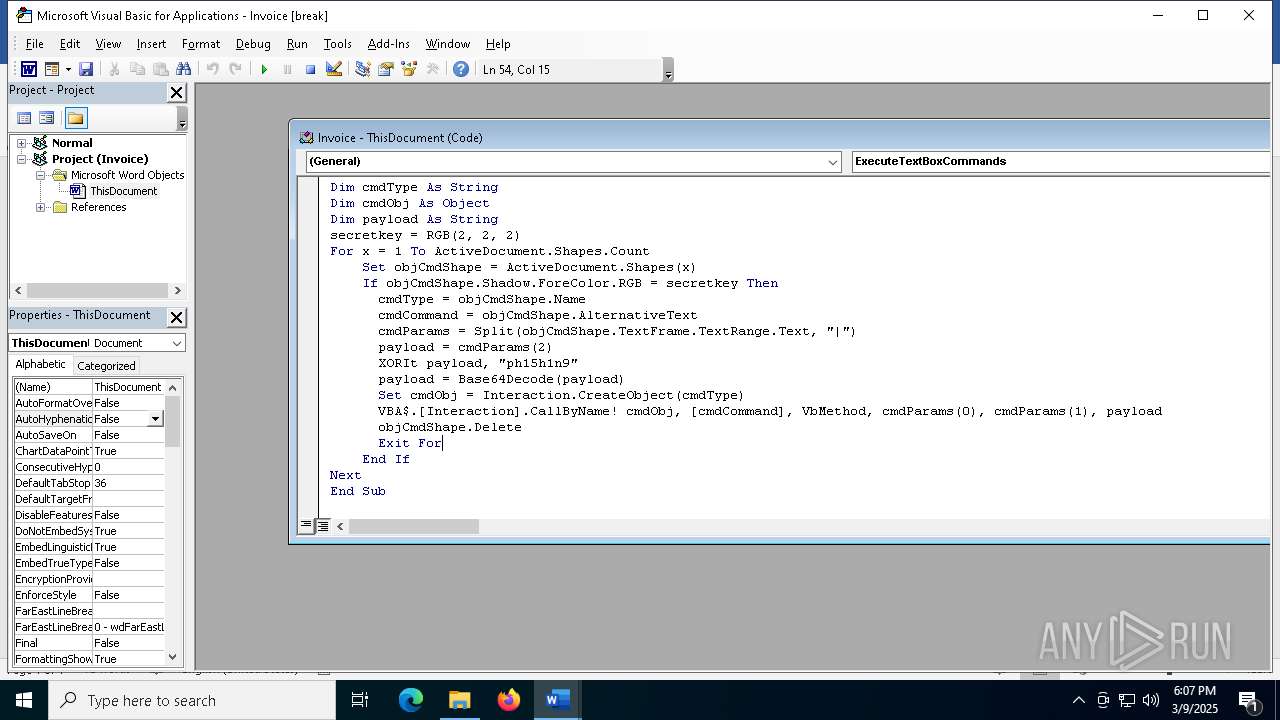
Task: Click the DefaultTabStop value 36
Action: click(x=128, y=483)
